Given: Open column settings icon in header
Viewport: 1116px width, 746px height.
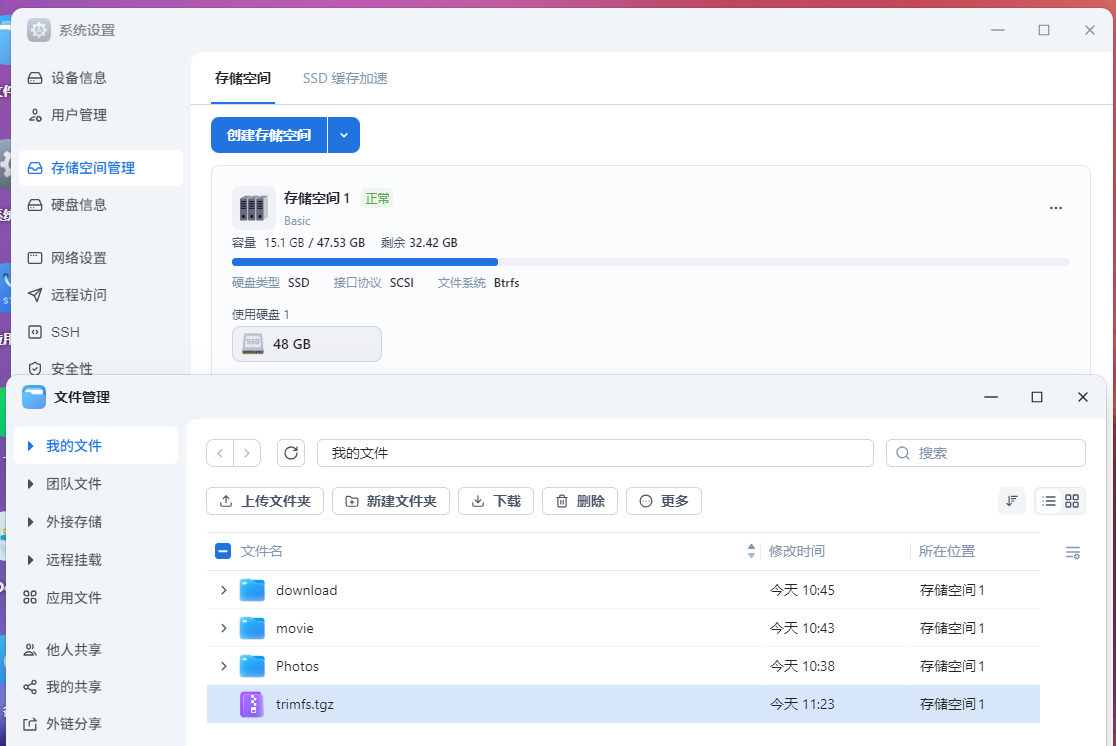Looking at the screenshot, I should tap(1073, 552).
